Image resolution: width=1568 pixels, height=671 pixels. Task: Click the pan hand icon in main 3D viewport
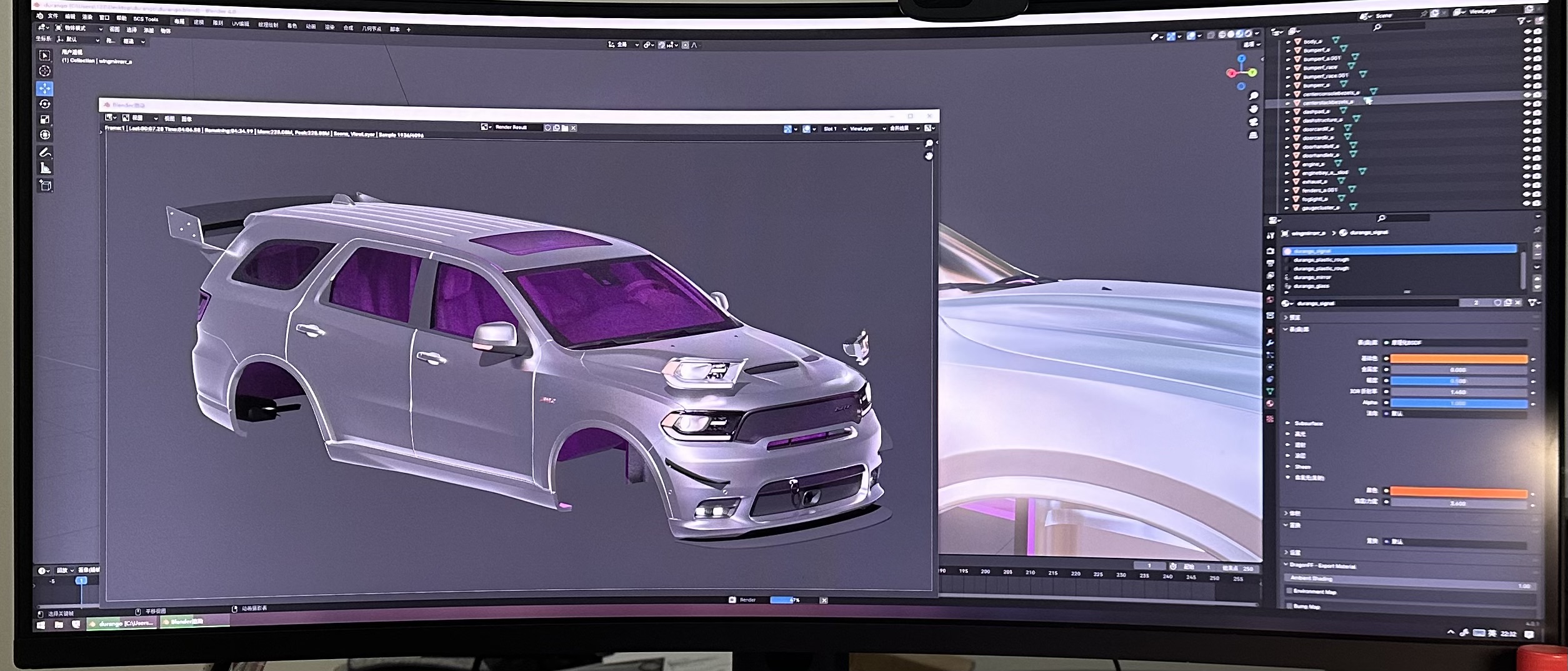1253,109
